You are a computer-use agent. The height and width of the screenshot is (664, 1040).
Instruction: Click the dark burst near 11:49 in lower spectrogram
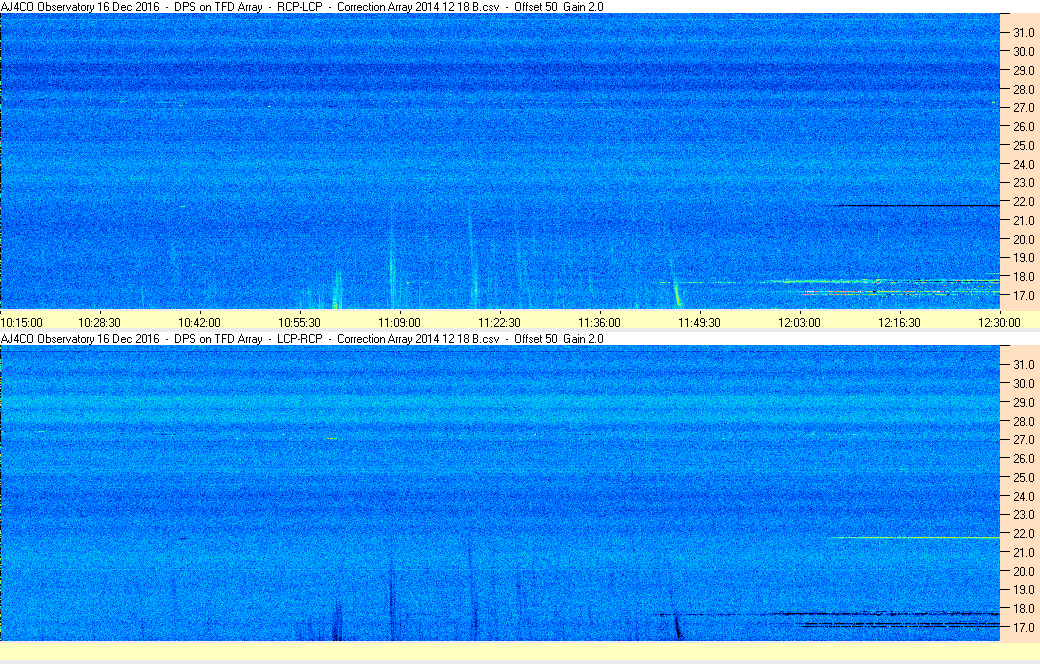677,625
